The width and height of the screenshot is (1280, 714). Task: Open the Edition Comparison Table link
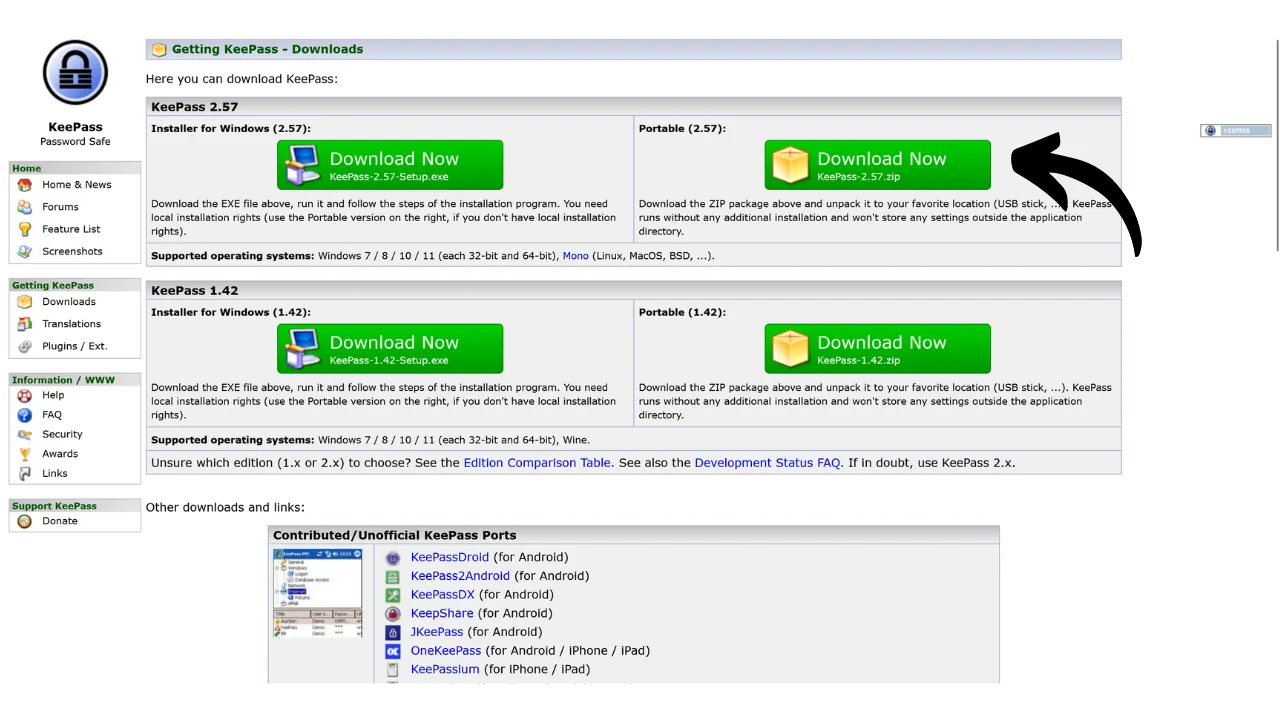537,462
